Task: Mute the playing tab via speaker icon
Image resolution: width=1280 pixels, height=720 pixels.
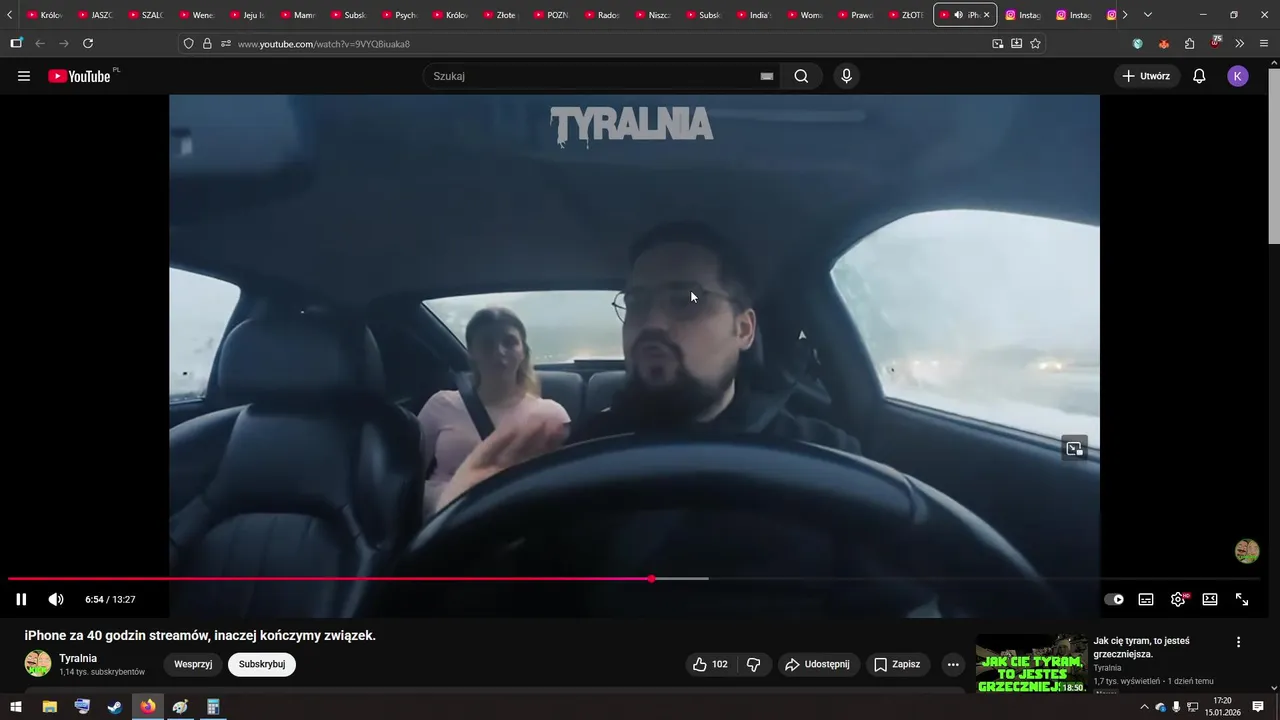Action: coord(958,15)
